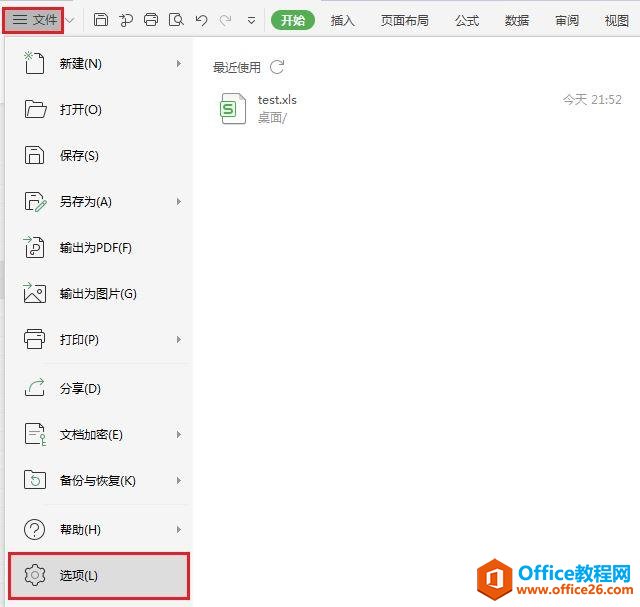
Task: Open the 文件 menu button
Action: (33, 20)
